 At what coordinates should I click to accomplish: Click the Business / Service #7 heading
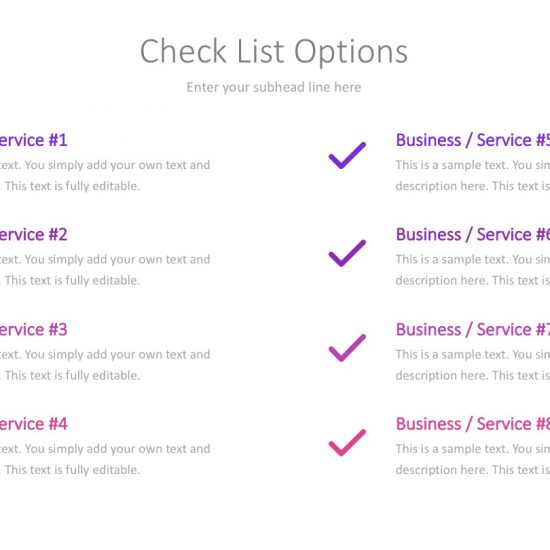pyautogui.click(x=473, y=329)
